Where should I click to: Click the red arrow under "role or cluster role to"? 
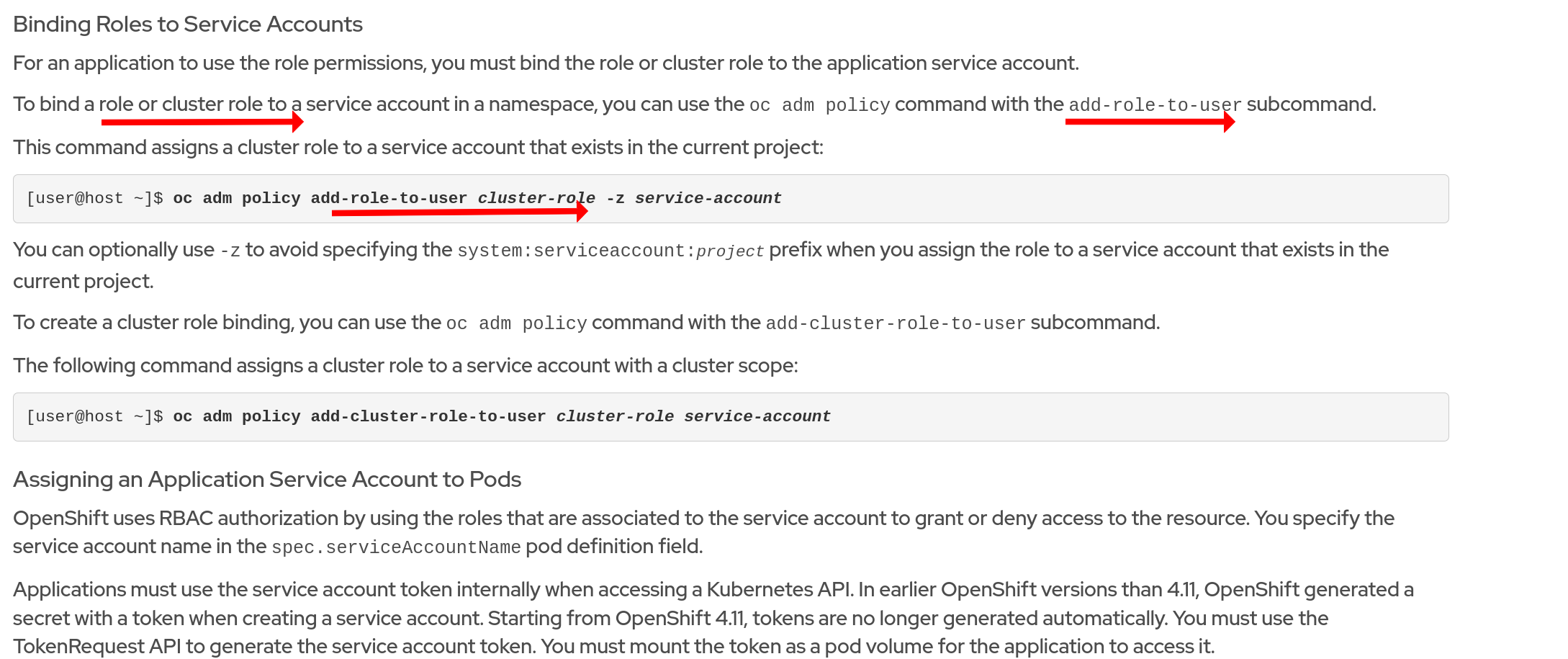tap(202, 122)
